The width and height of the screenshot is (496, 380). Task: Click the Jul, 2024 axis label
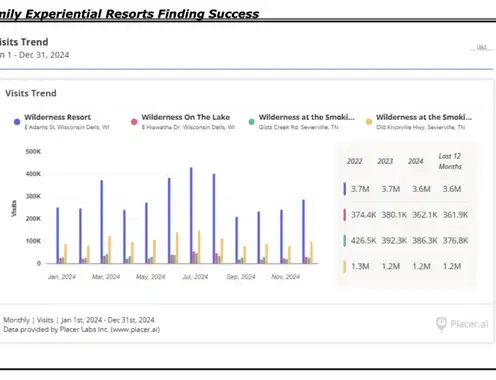pos(195,277)
